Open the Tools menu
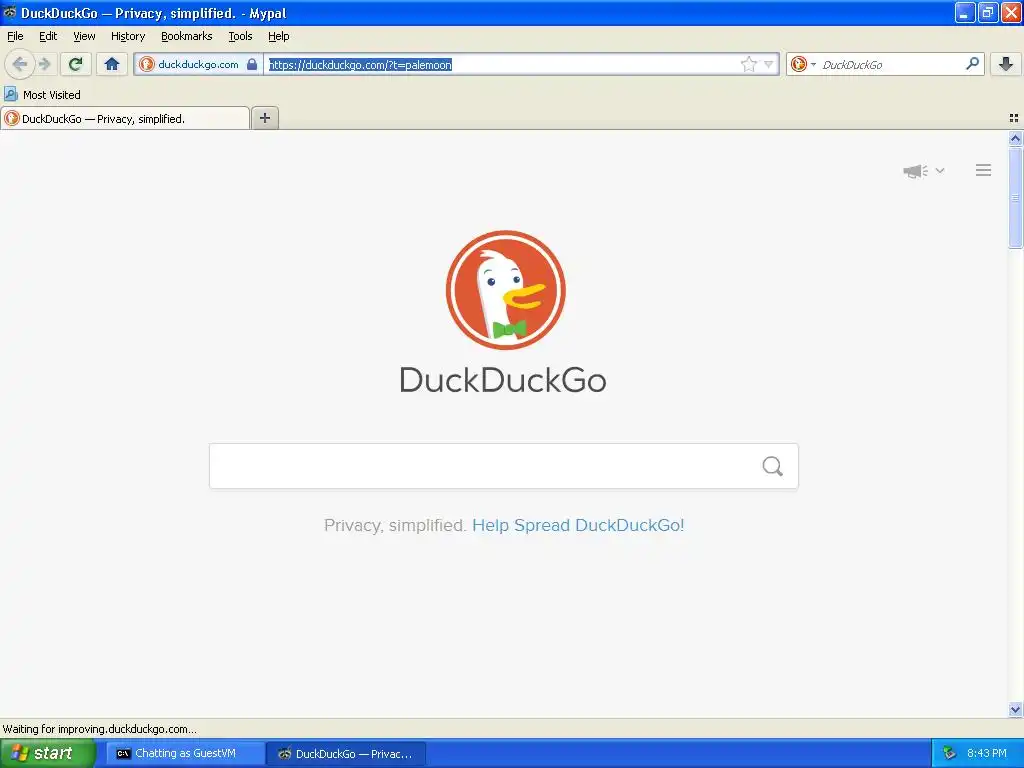This screenshot has width=1024, height=768. (x=240, y=37)
